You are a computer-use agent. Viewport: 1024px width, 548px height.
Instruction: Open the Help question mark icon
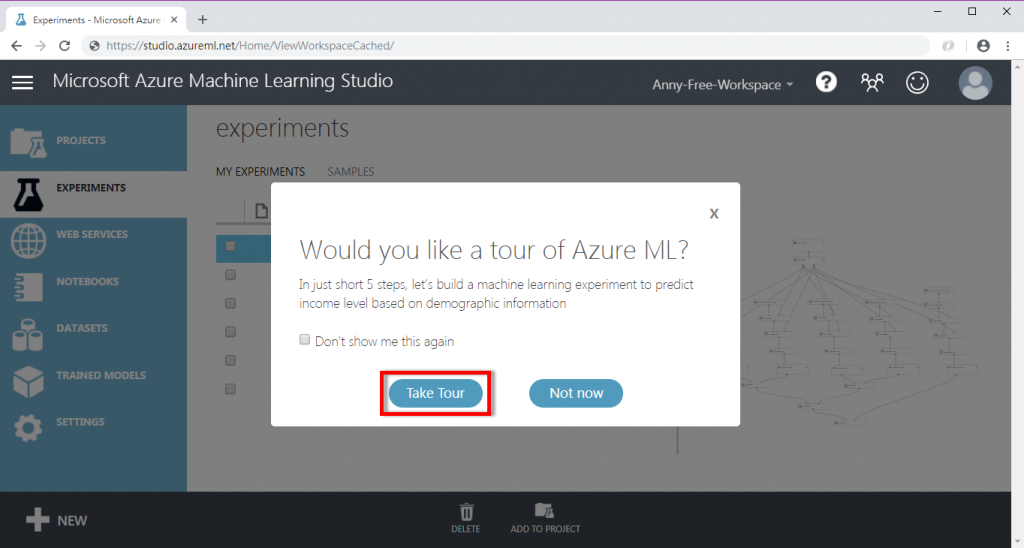tap(826, 82)
